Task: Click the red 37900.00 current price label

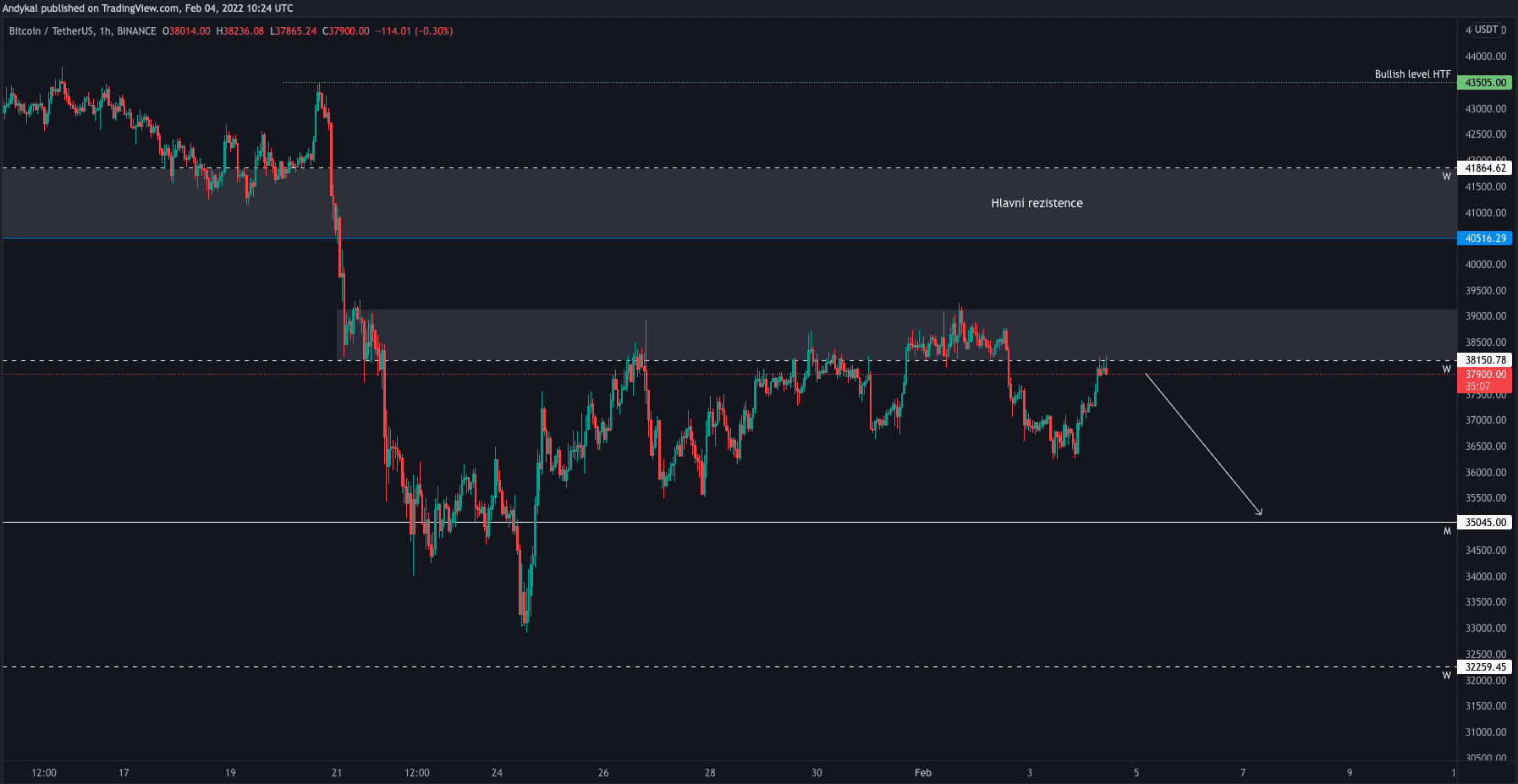Action: pyautogui.click(x=1485, y=375)
